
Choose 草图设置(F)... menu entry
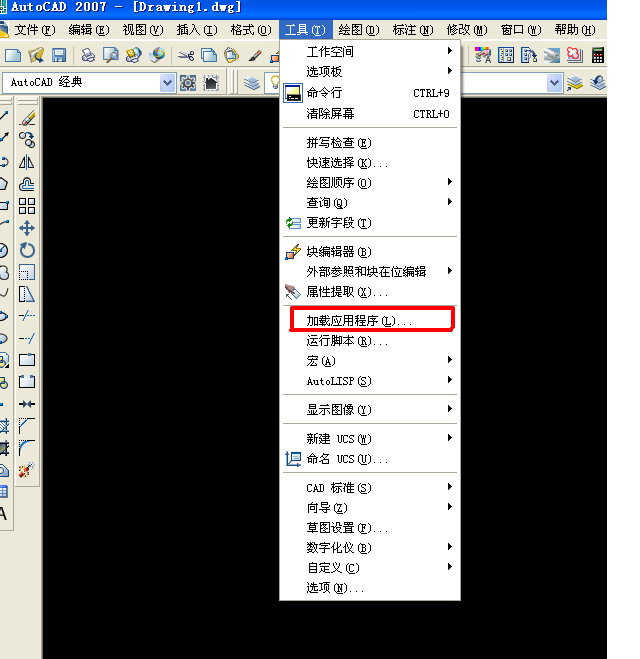tap(370, 527)
